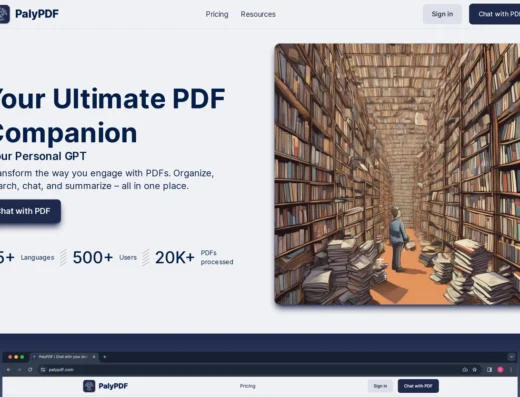Click the Sign in button in the top header
Viewport: 520px width, 397px height.
tap(442, 14)
